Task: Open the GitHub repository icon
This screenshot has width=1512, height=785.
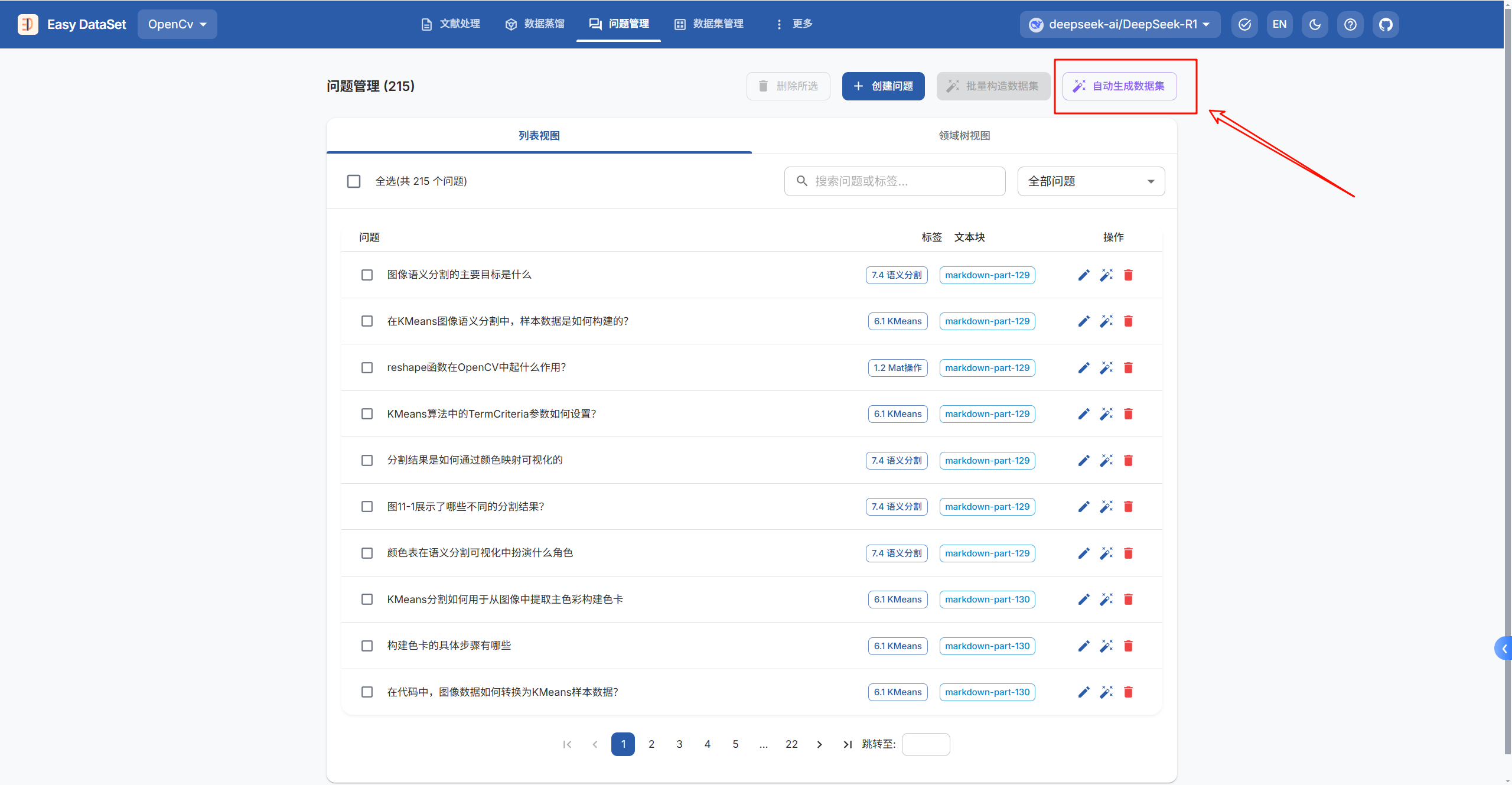Action: click(1386, 24)
